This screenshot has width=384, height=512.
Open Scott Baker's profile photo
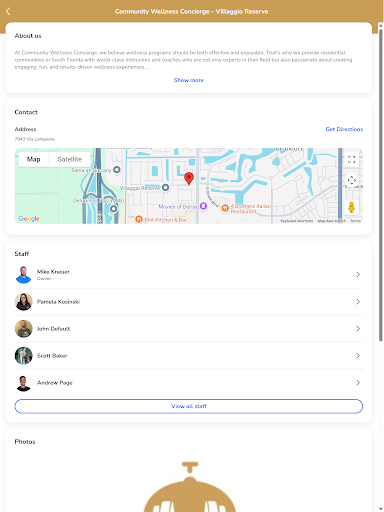[23, 356]
